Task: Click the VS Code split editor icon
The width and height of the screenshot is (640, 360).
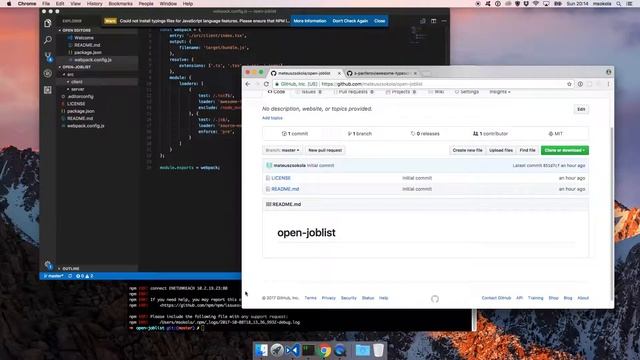Action: [x=433, y=21]
